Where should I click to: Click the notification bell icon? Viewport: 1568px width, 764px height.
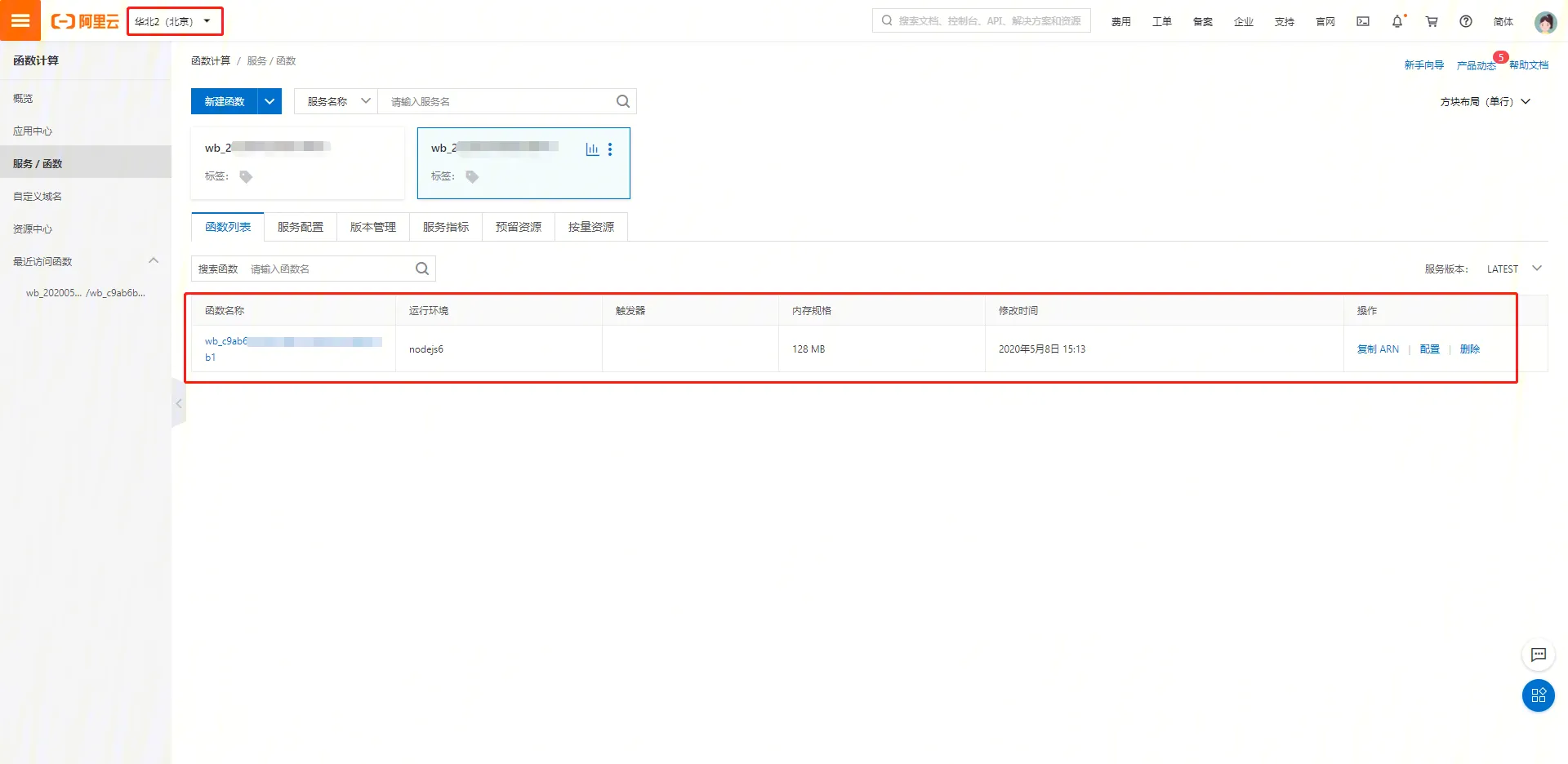(1397, 21)
